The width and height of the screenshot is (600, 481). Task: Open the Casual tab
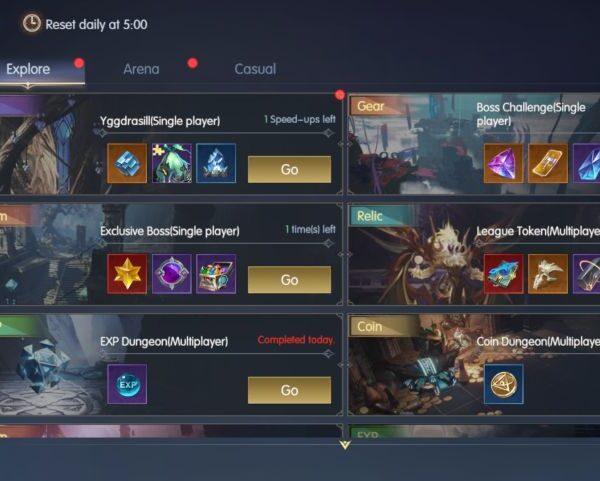coord(255,69)
